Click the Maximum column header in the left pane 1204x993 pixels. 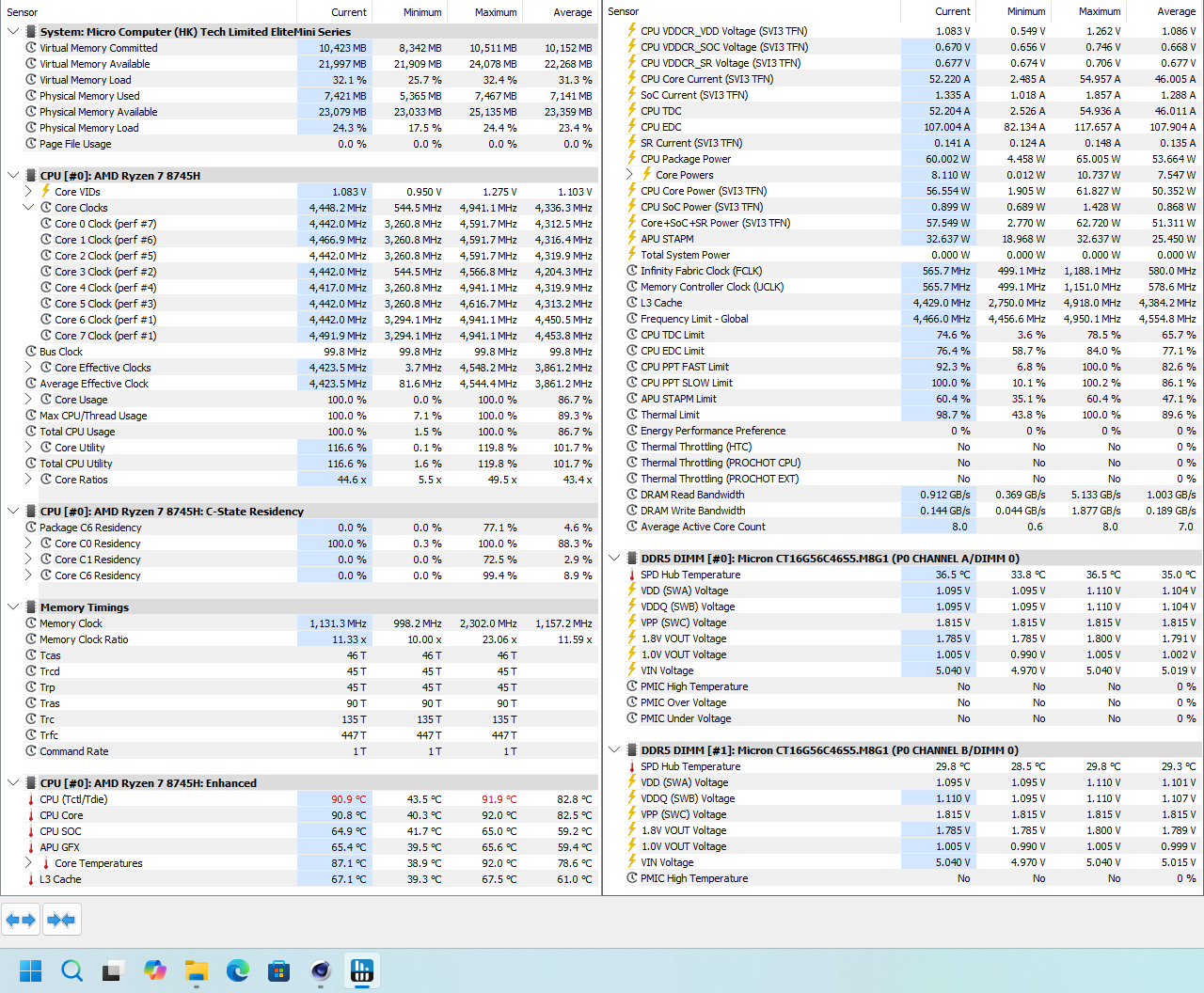coord(485,12)
